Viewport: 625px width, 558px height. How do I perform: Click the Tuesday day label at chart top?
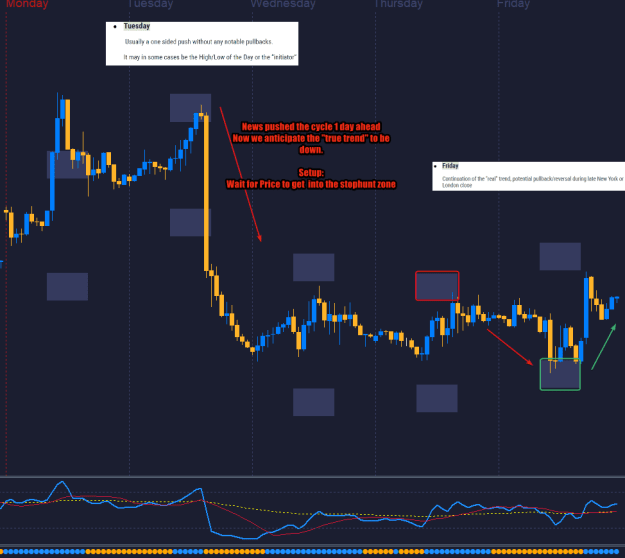tap(151, 4)
